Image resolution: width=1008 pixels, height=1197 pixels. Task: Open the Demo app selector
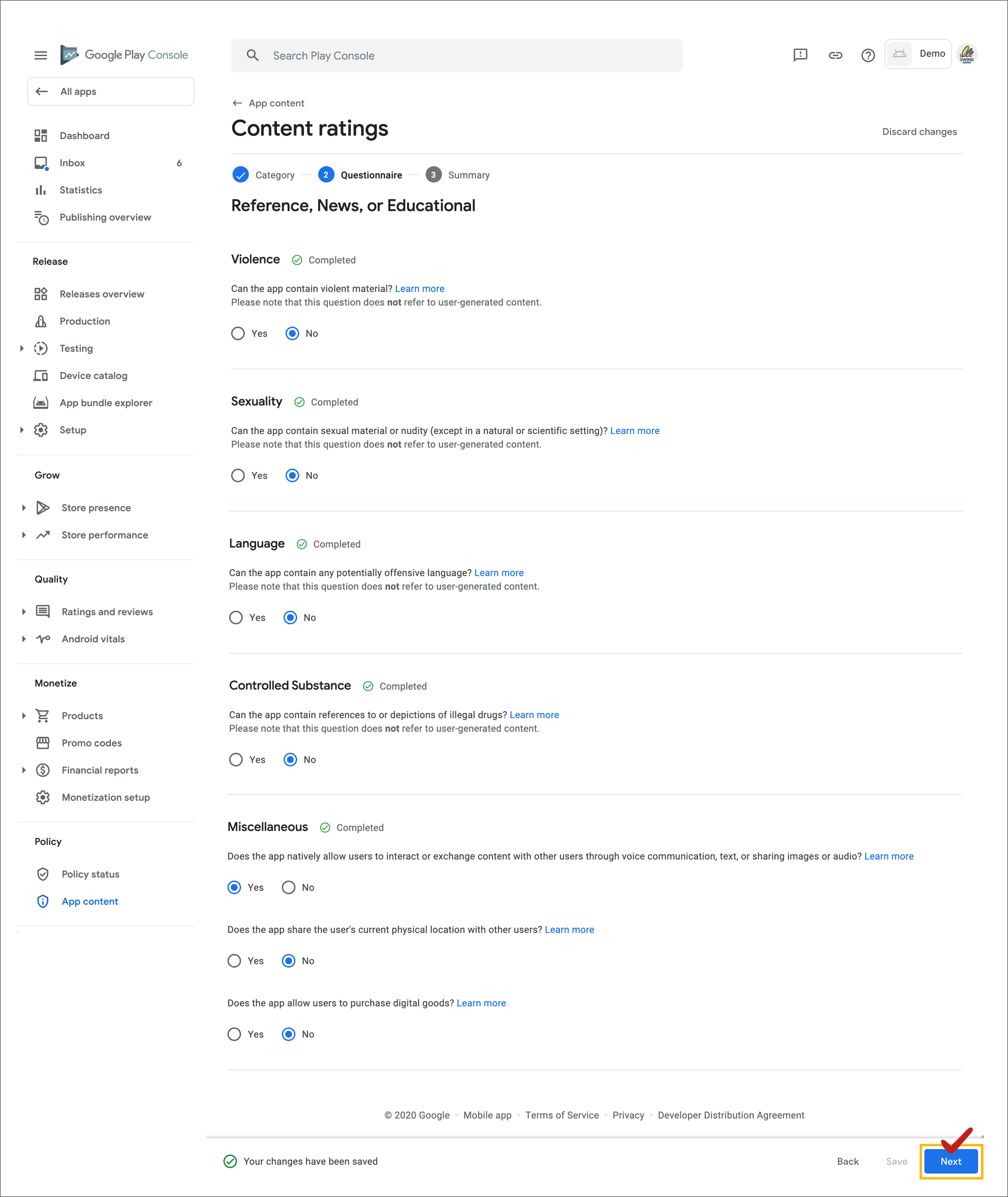[918, 54]
